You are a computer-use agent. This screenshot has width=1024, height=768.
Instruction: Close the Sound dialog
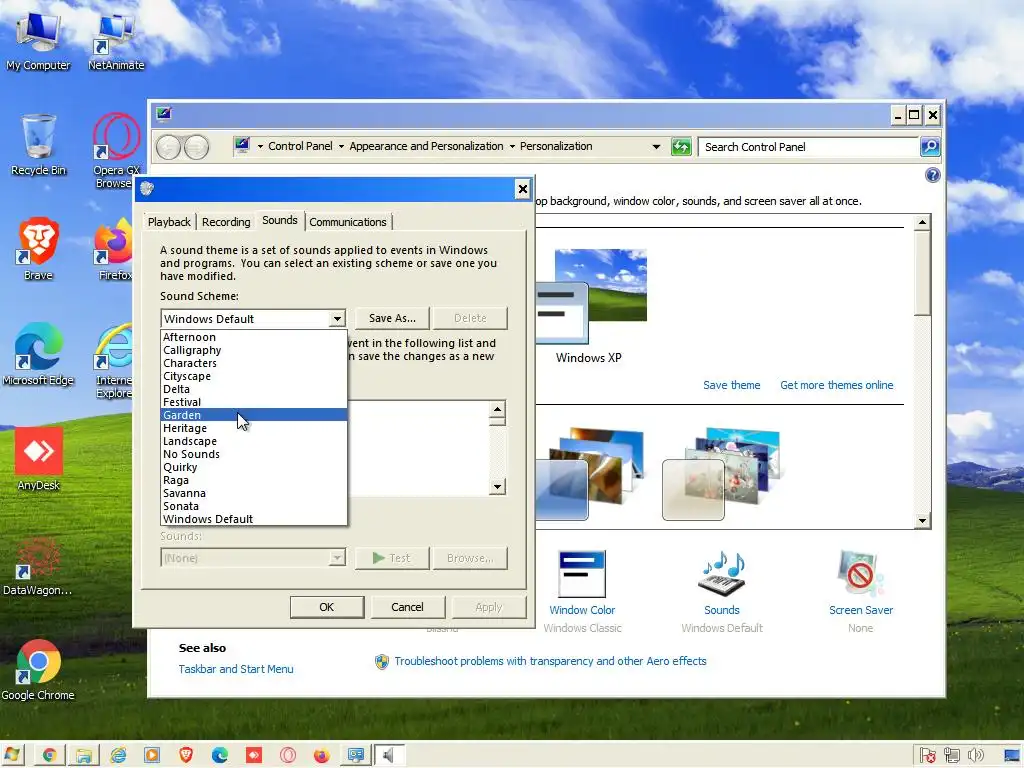pos(522,189)
